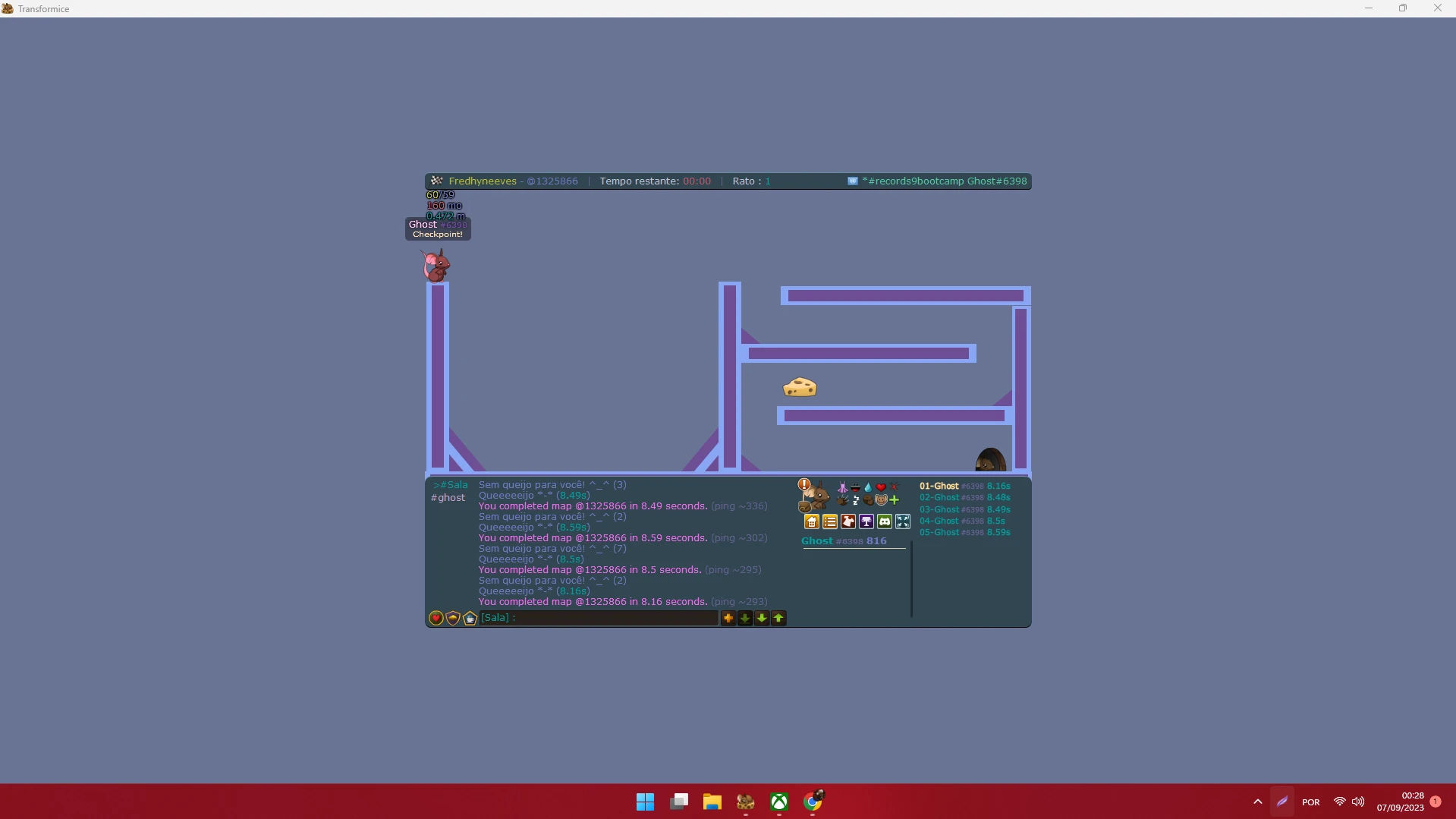Click the orange exclamation alert badge
Viewport: 1456px width, 819px height.
coord(804,484)
